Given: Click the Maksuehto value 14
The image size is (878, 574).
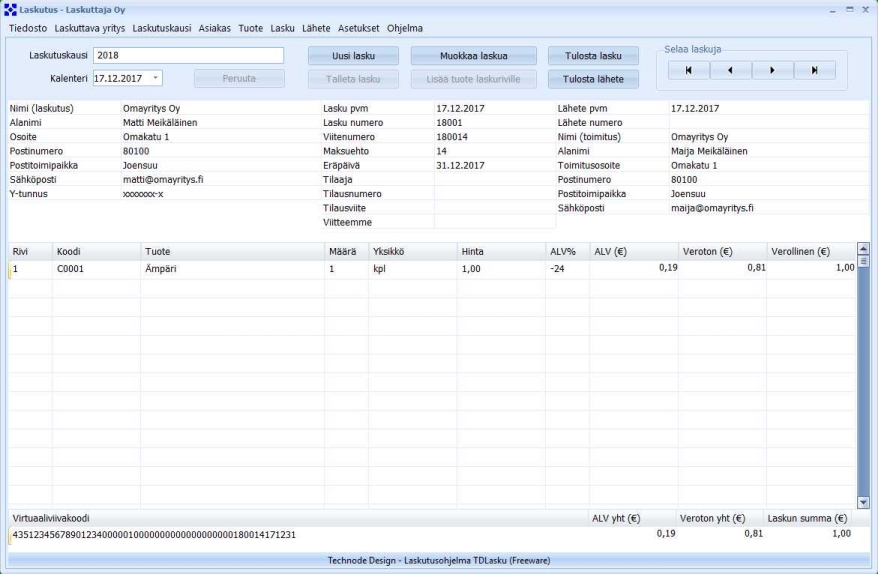Looking at the screenshot, I should click(x=441, y=151).
